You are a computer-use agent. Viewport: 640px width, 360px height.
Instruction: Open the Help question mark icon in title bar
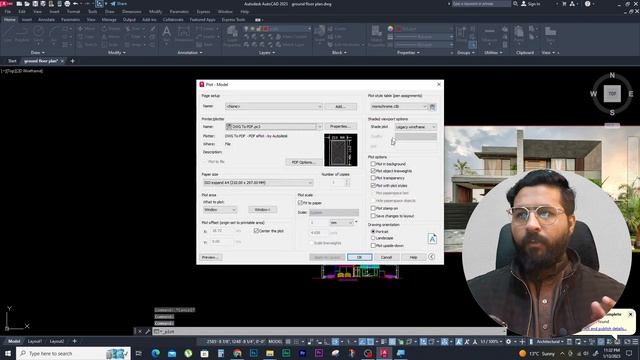point(588,4)
